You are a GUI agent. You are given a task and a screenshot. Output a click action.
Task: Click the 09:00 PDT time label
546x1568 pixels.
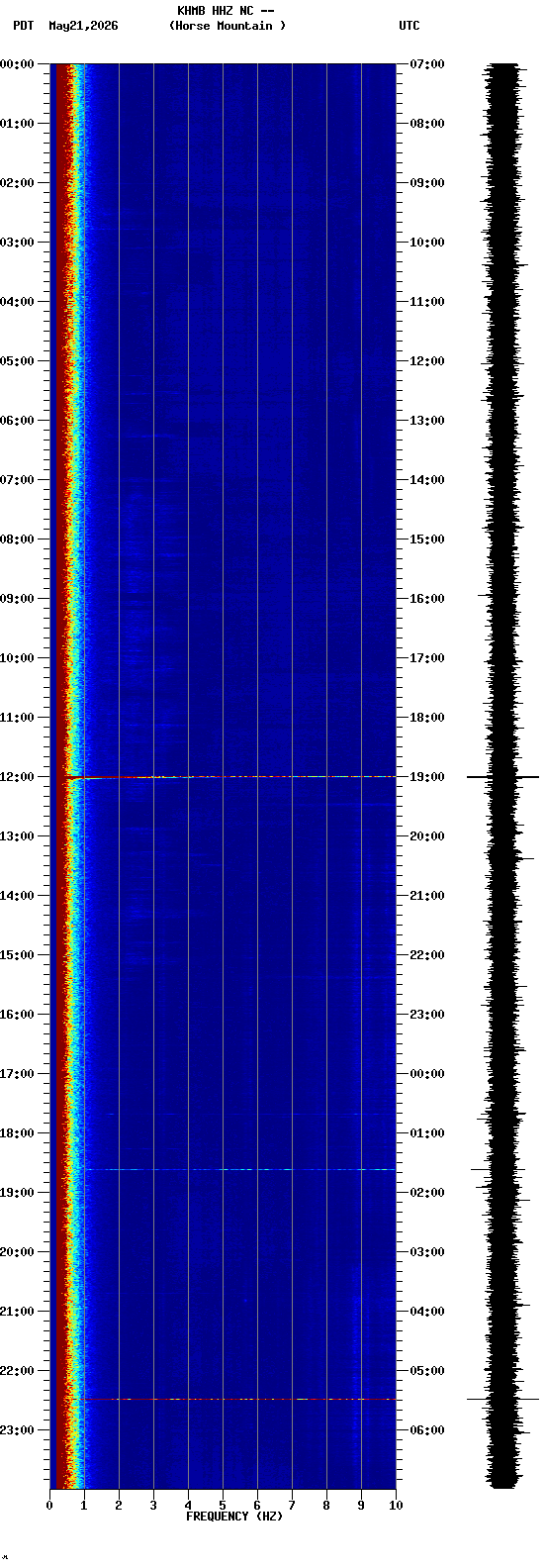17,599
